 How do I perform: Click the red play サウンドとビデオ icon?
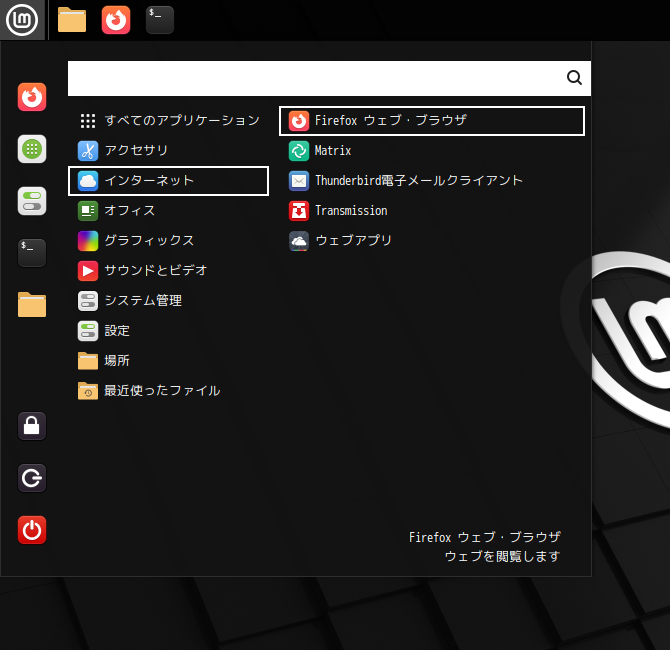coord(88,271)
